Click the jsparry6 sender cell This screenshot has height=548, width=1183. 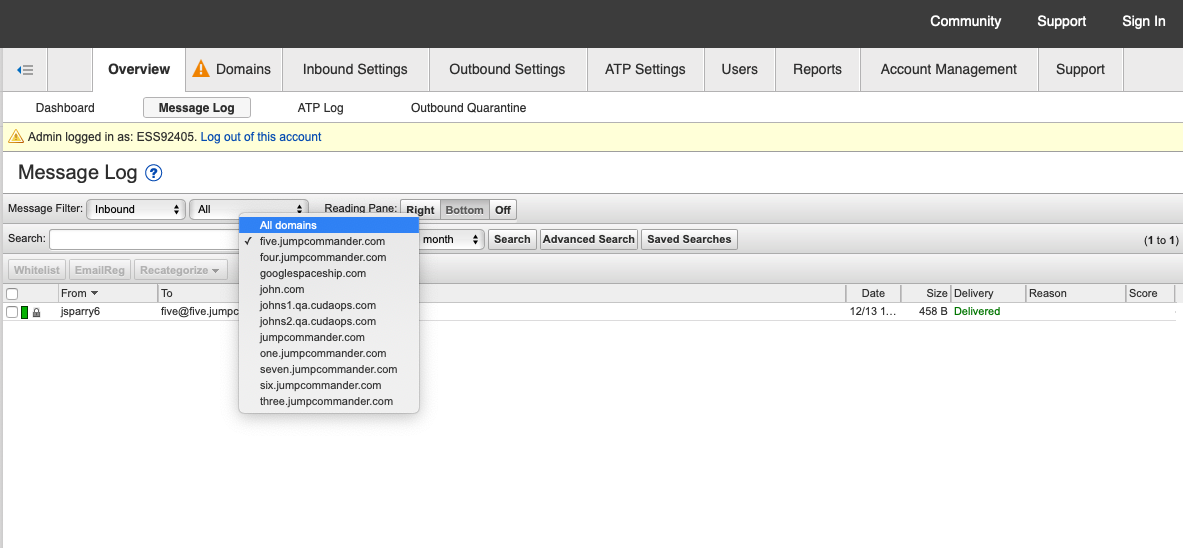click(80, 311)
